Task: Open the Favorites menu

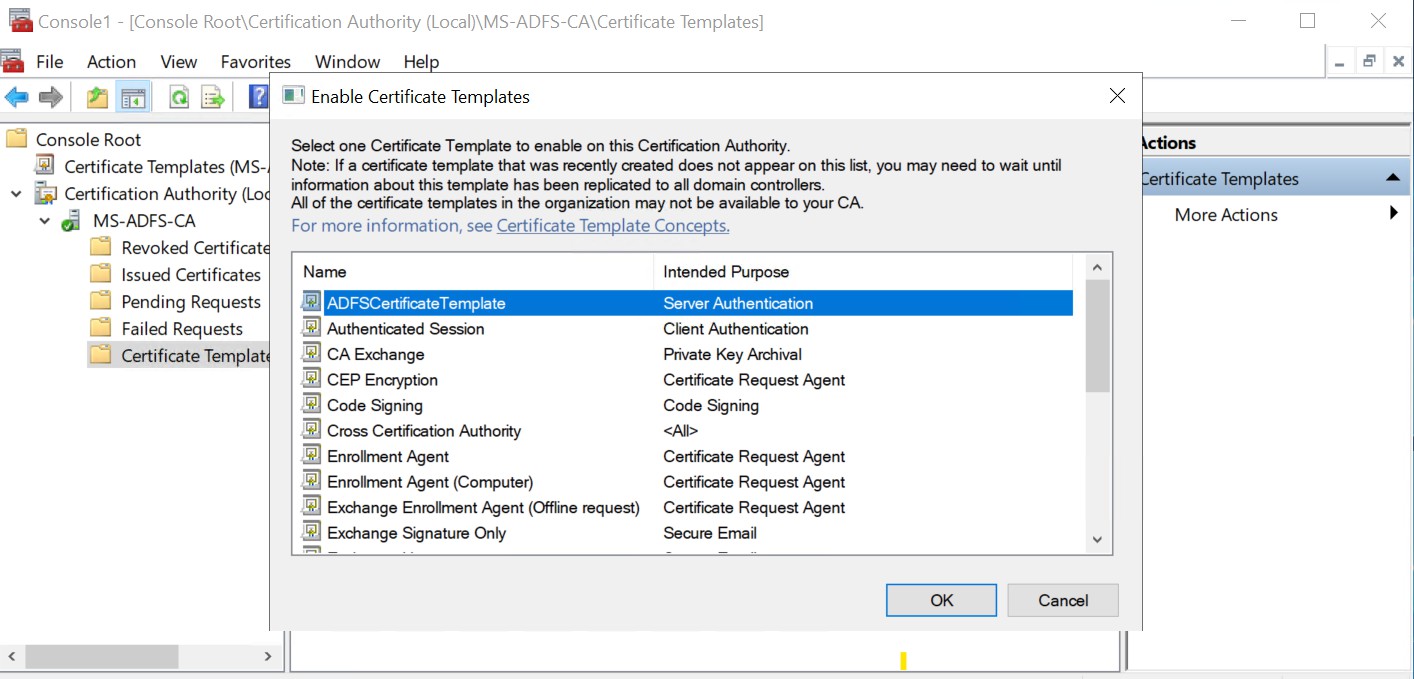Action: pyautogui.click(x=256, y=61)
